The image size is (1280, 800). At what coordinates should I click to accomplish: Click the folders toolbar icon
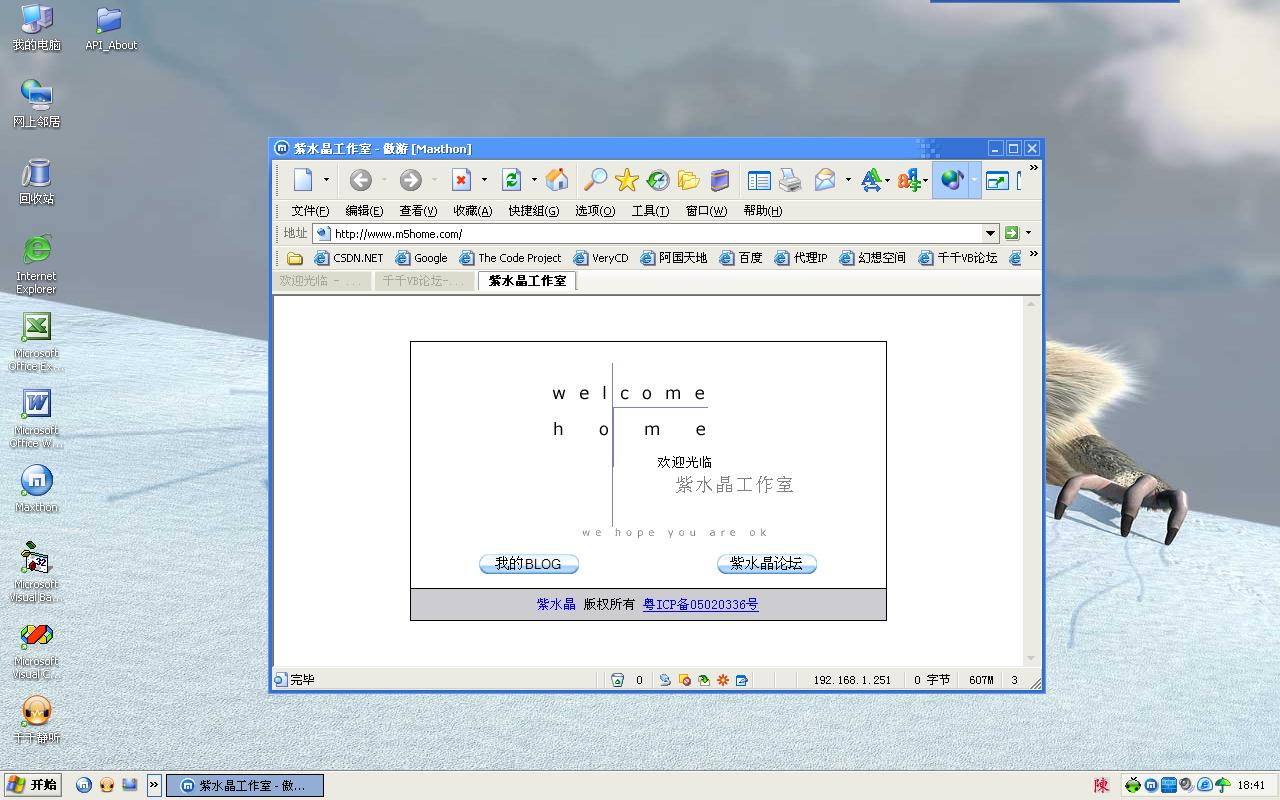pyautogui.click(x=688, y=180)
